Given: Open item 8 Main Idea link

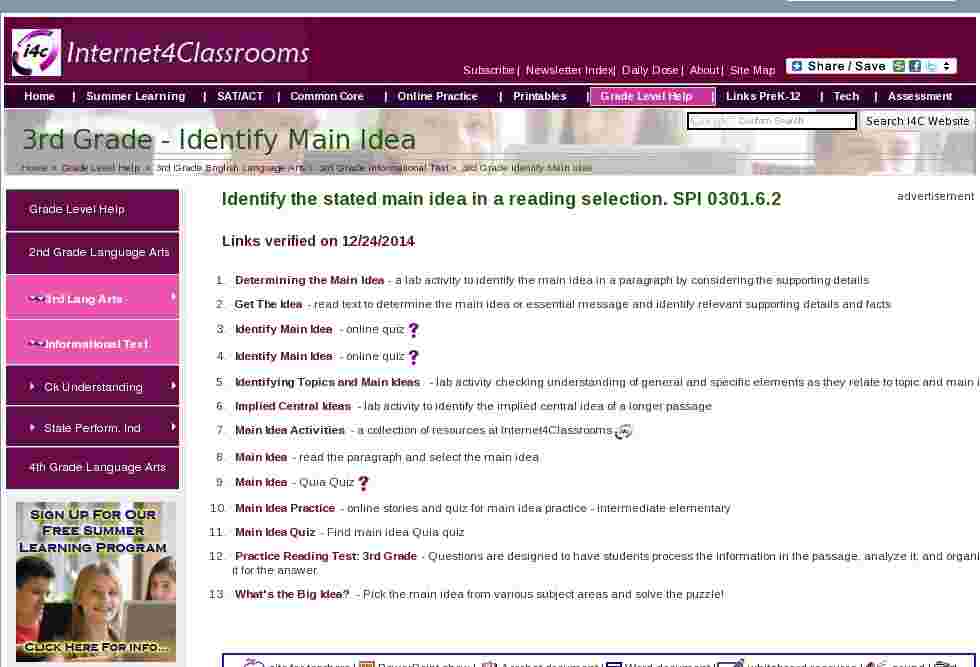Looking at the screenshot, I should [x=261, y=458].
